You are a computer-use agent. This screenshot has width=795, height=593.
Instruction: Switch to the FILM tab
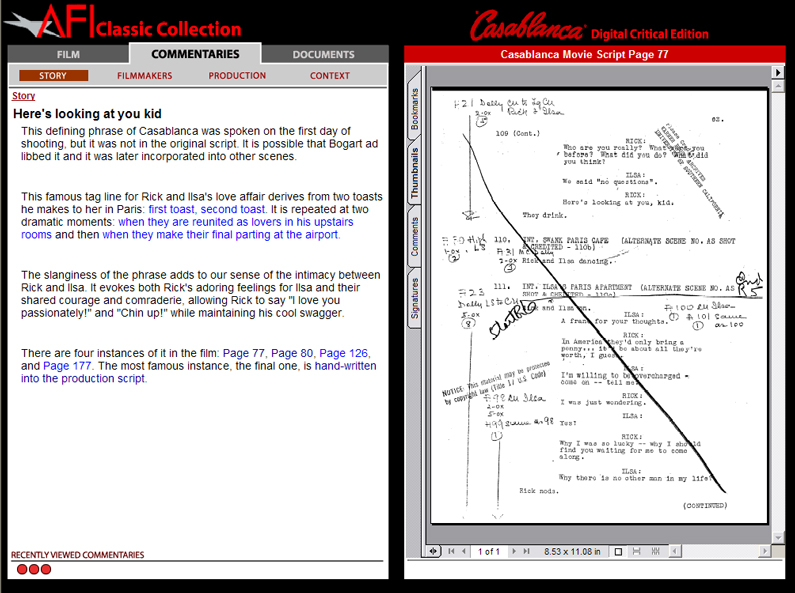click(68, 54)
